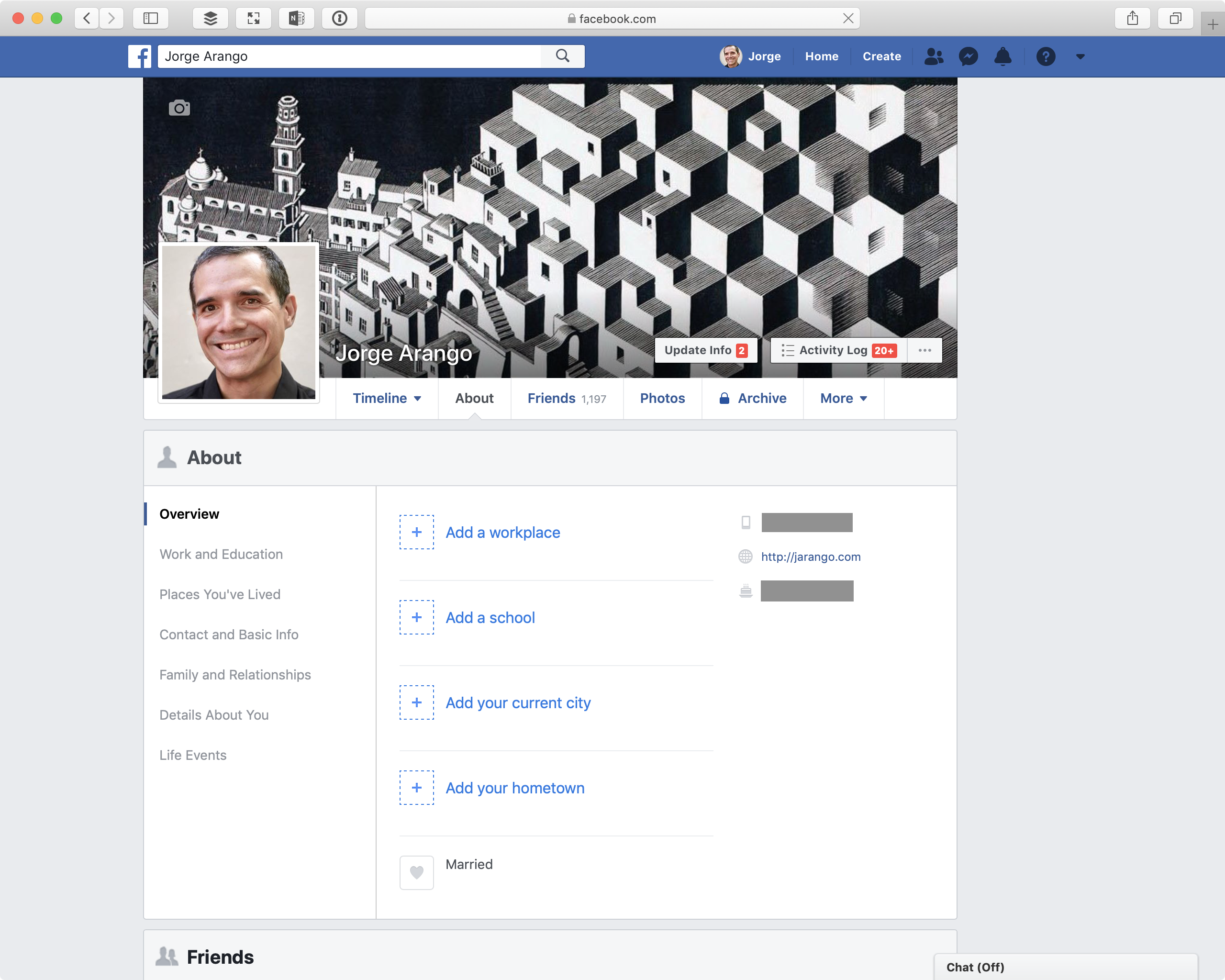Click into the Facebook search field

tap(349, 56)
